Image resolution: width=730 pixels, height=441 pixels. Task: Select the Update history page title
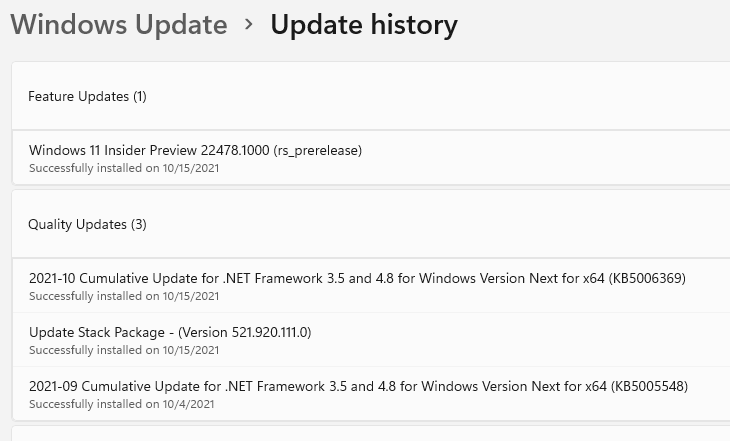(364, 24)
